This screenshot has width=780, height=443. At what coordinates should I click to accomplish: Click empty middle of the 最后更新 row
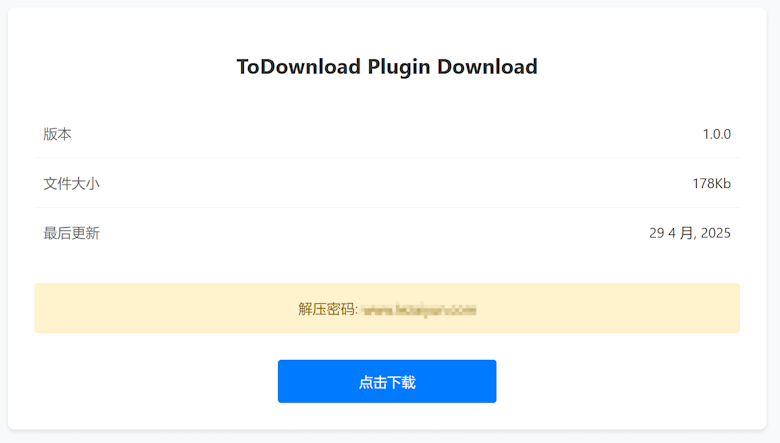[x=387, y=233]
